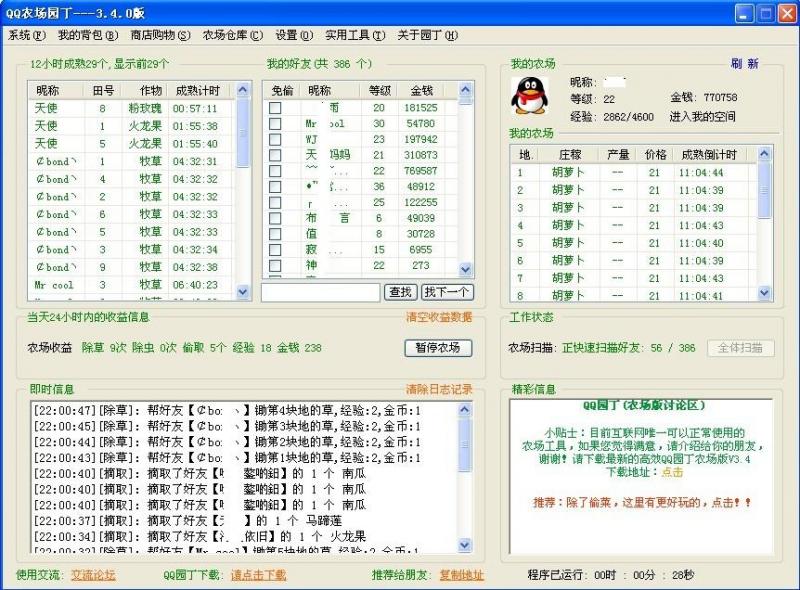Viewport: 800px width, 590px height.
Task: Select plot 1 胡萝卜 row with 11:04:44
Action: (633, 173)
